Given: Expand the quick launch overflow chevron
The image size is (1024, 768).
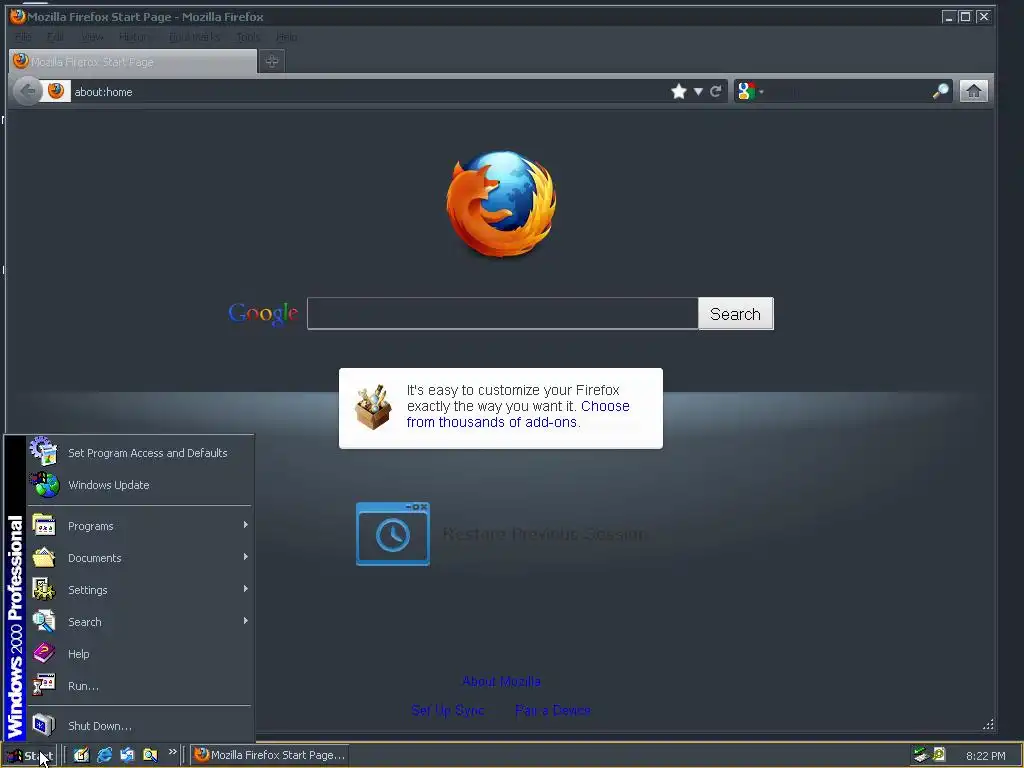Looking at the screenshot, I should pyautogui.click(x=172, y=752).
